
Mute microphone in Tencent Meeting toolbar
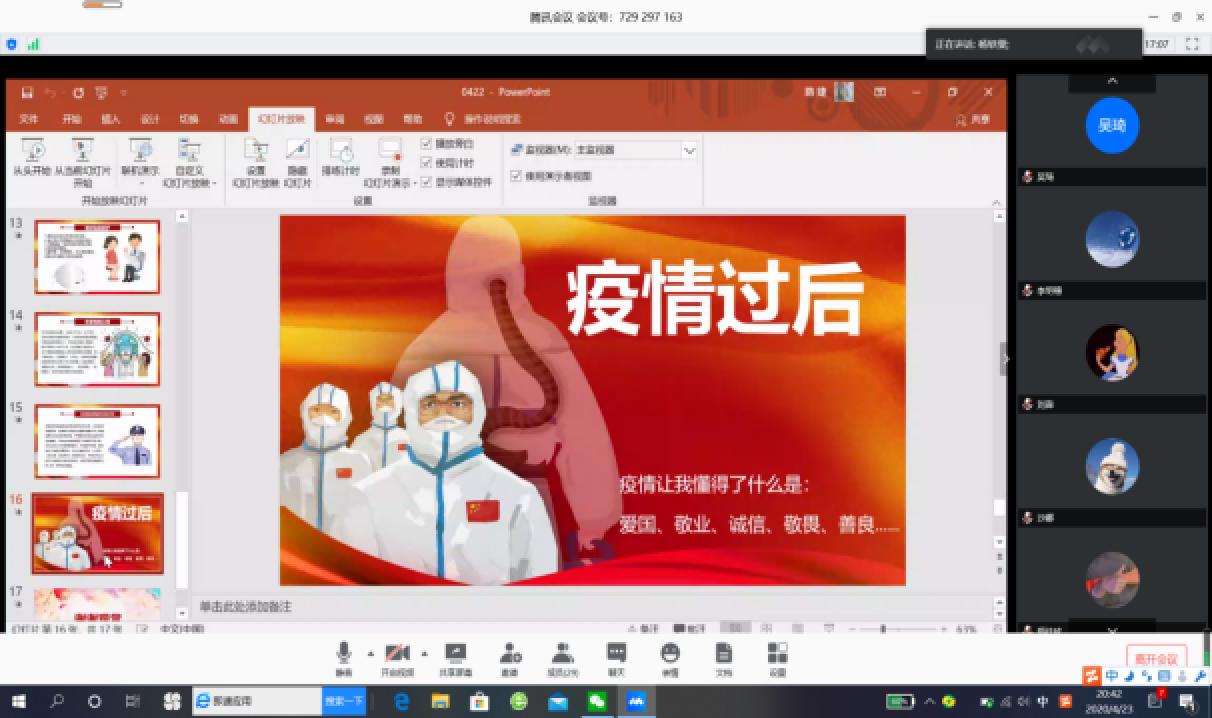[344, 654]
